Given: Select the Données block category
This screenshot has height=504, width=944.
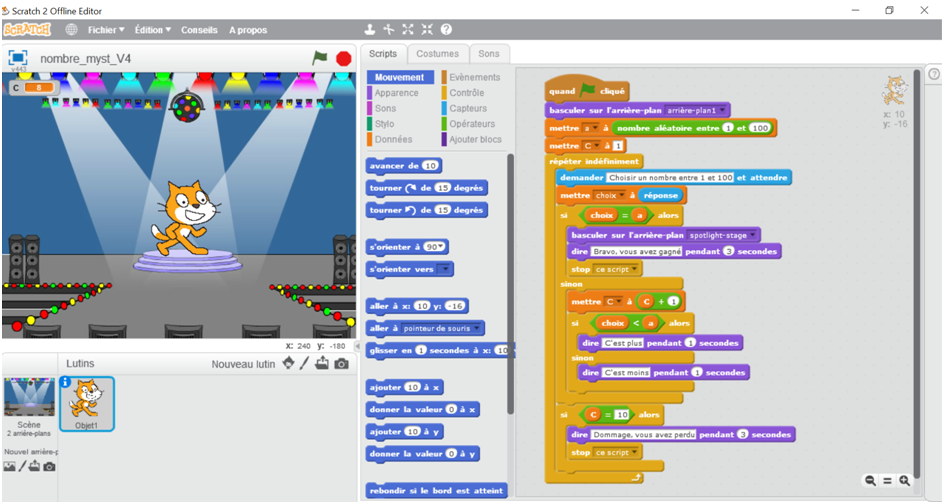Looking at the screenshot, I should click(393, 139).
